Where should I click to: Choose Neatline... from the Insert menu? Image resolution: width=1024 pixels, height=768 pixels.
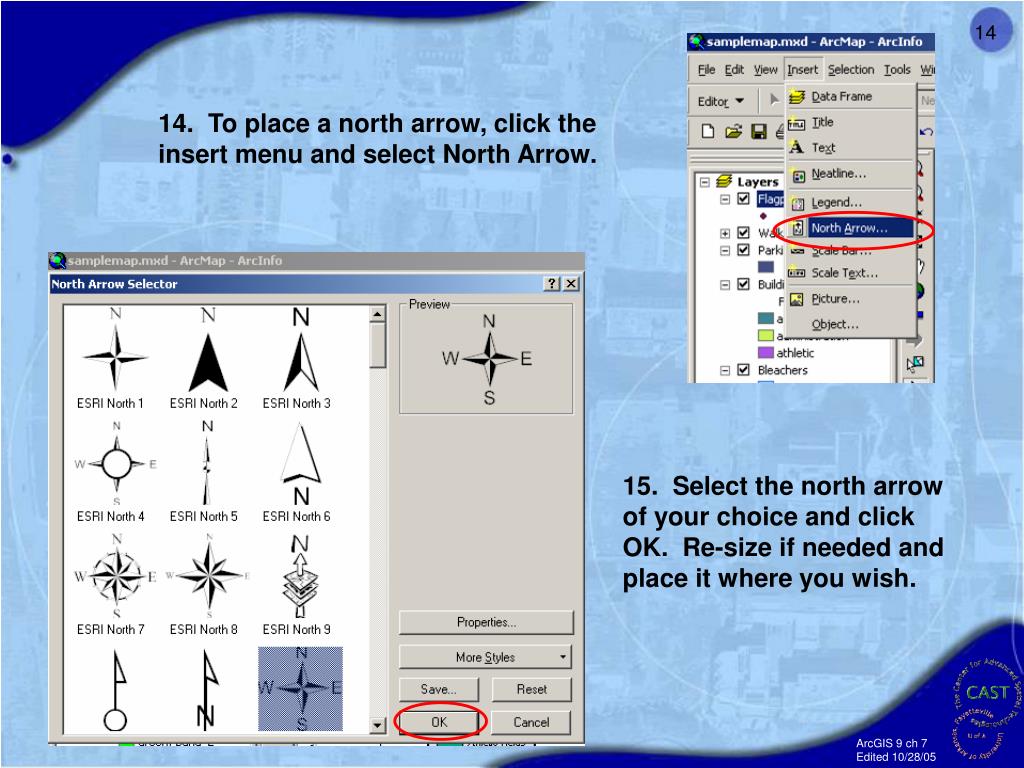pyautogui.click(x=850, y=174)
